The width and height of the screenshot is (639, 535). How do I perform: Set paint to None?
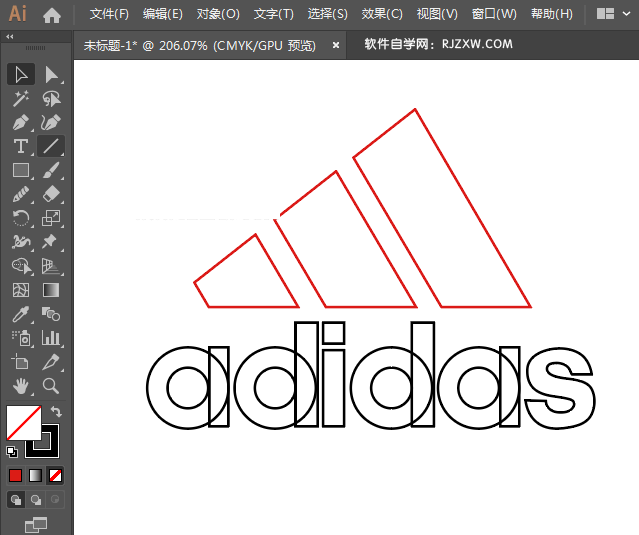click(x=55, y=476)
